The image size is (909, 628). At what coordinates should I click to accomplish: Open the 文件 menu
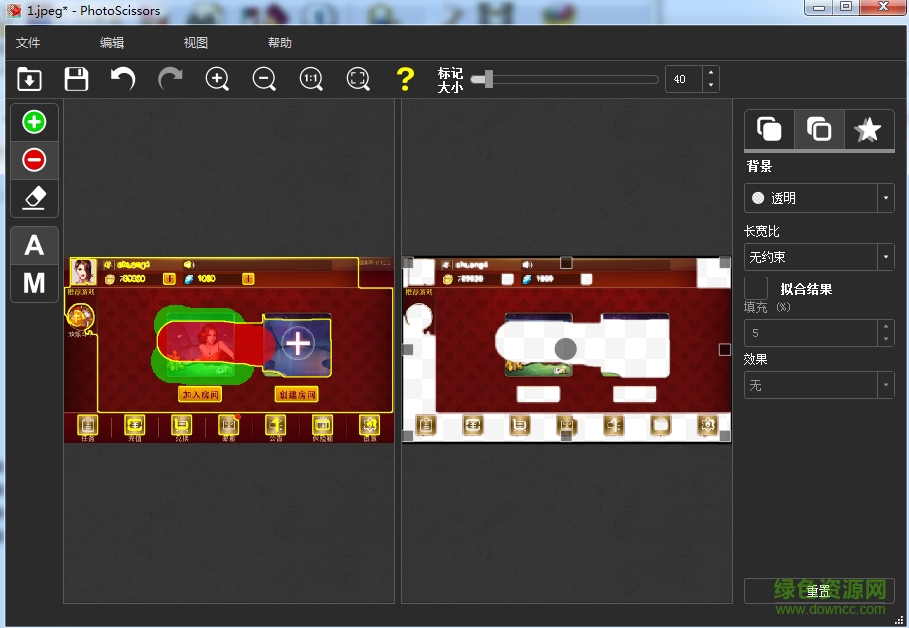(x=28, y=43)
